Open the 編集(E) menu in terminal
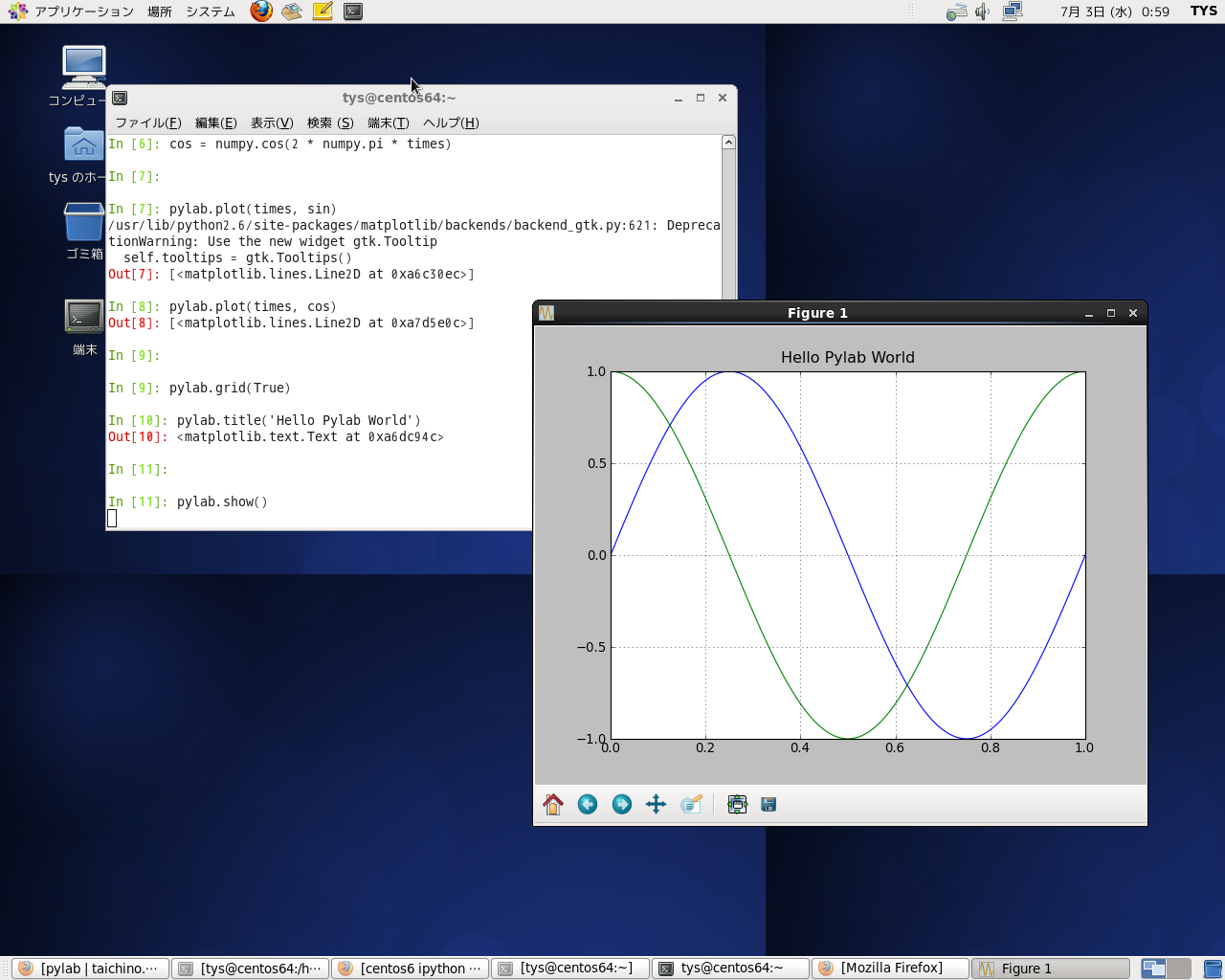 click(x=215, y=122)
